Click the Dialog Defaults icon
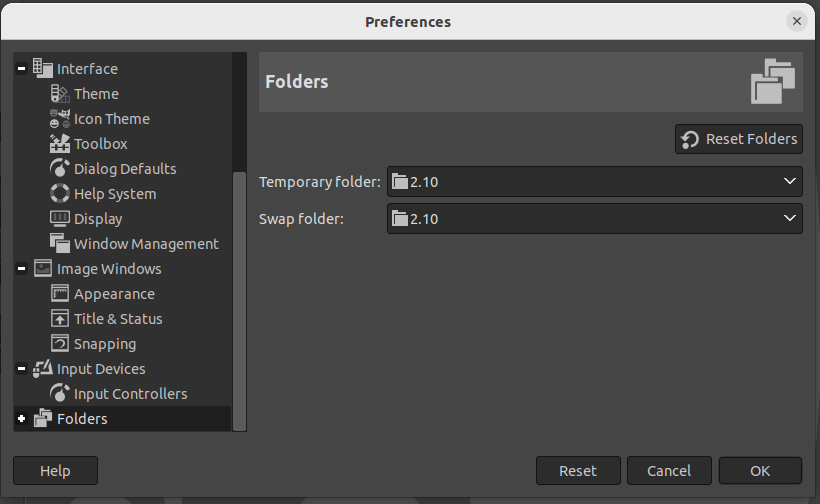Image resolution: width=820 pixels, height=504 pixels. 59,169
